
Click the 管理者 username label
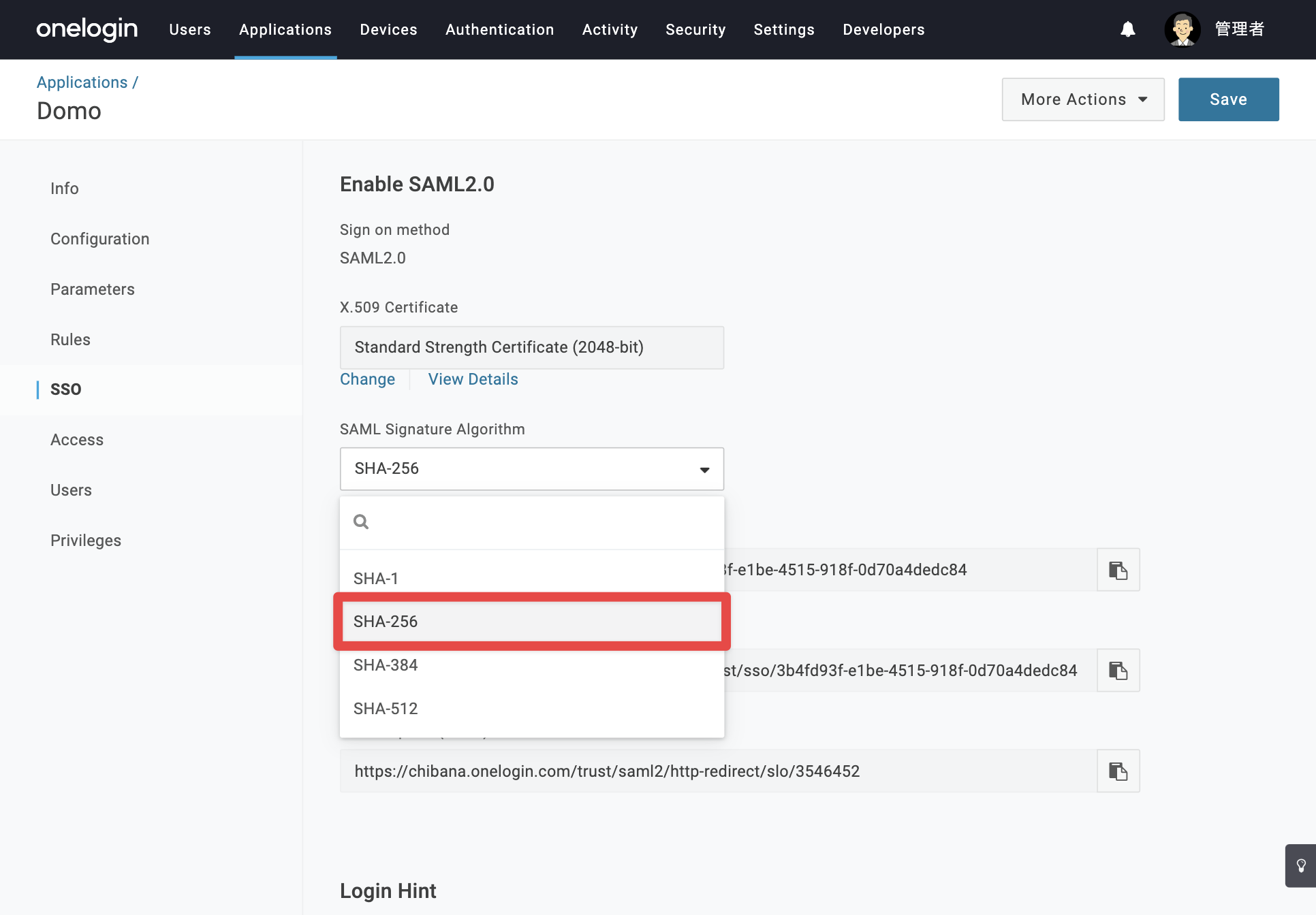pos(1240,29)
